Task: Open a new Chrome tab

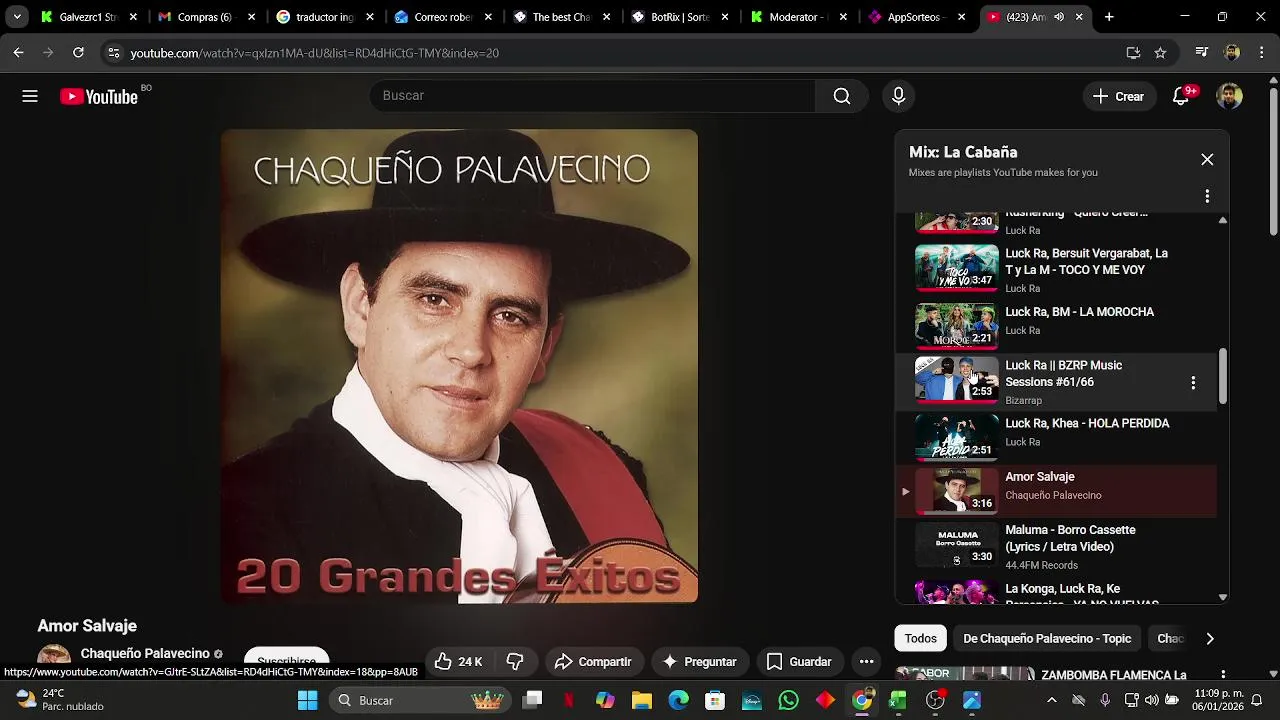Action: (1109, 17)
